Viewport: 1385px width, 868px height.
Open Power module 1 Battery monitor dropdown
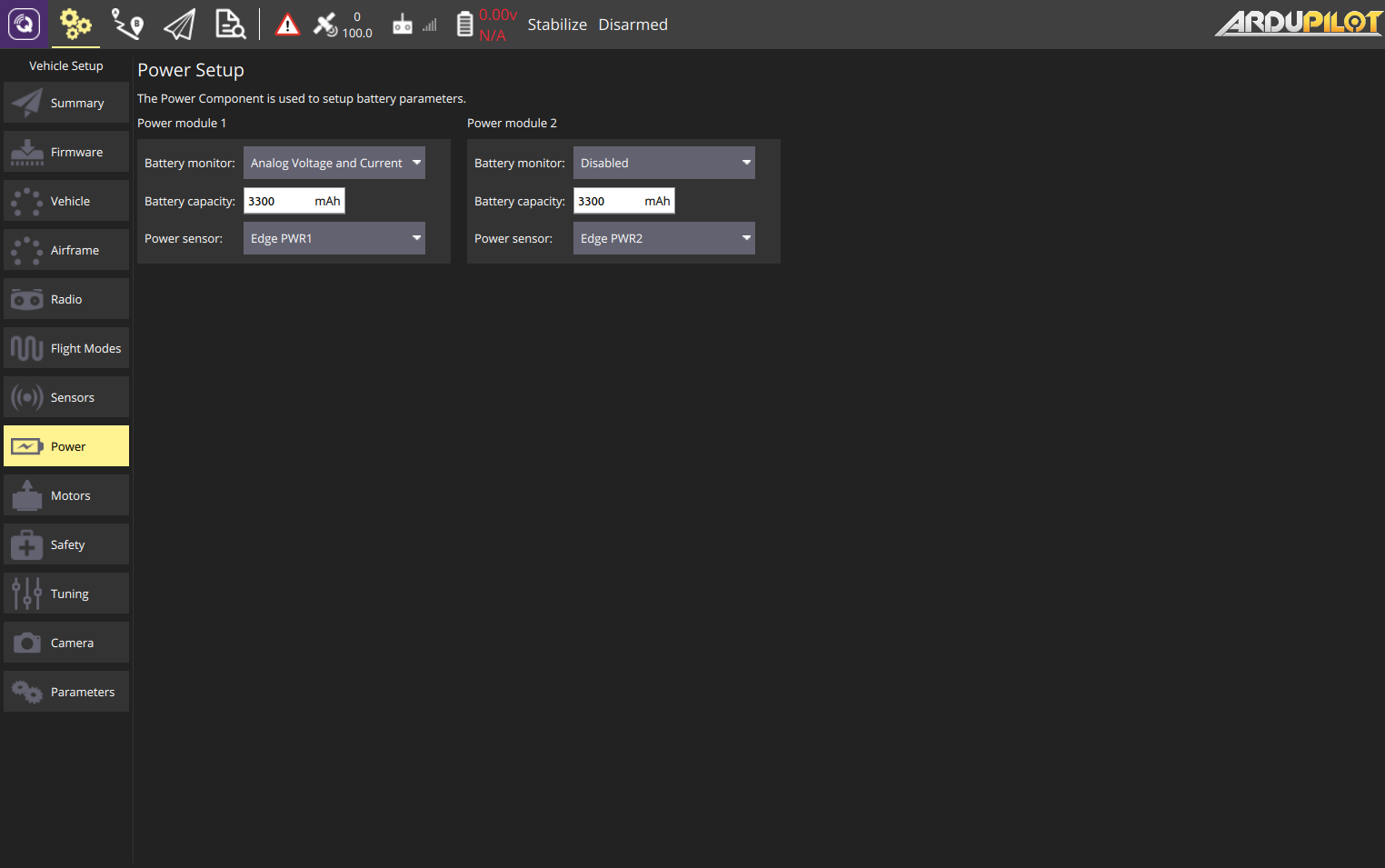pos(334,163)
